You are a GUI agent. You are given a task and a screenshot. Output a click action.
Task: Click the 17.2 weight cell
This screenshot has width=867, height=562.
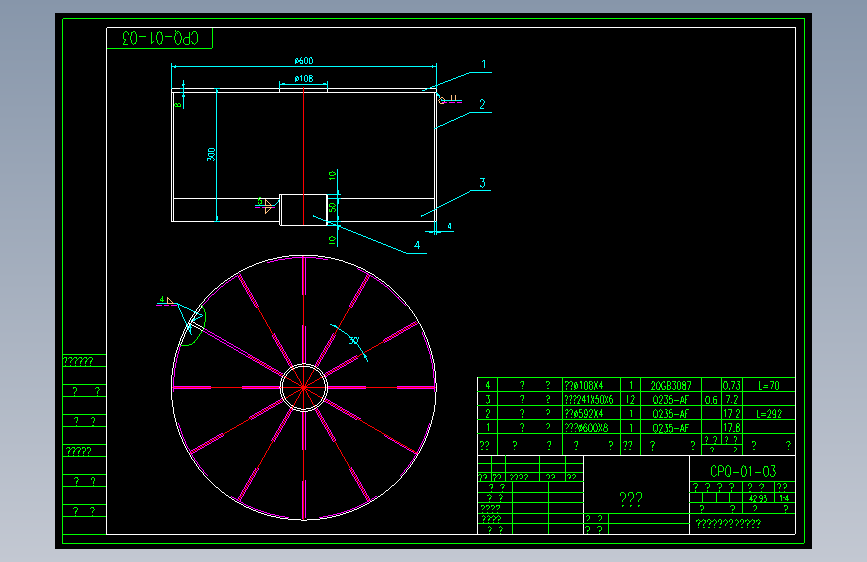coord(732,413)
